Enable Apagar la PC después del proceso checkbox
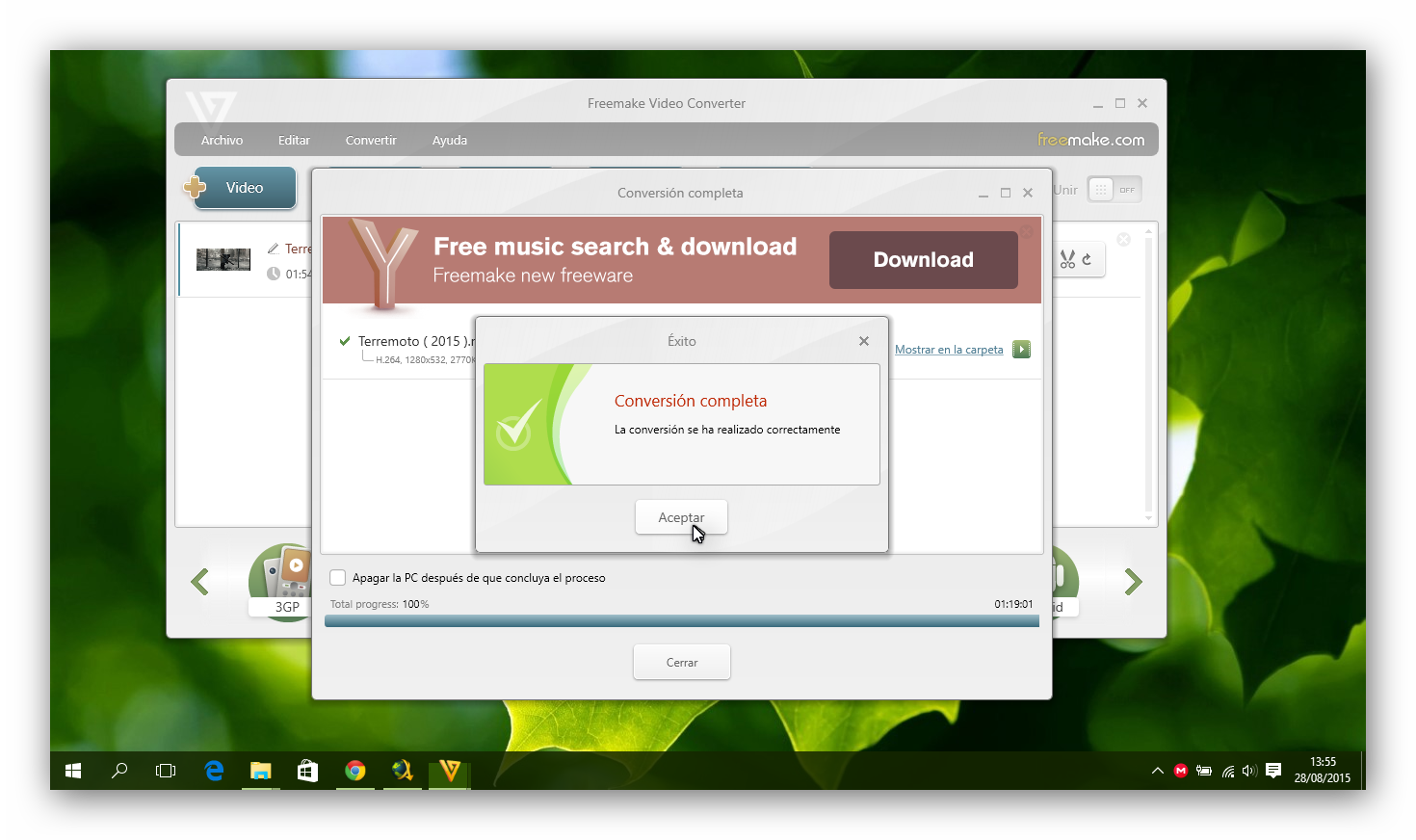1416x840 pixels. coord(338,578)
